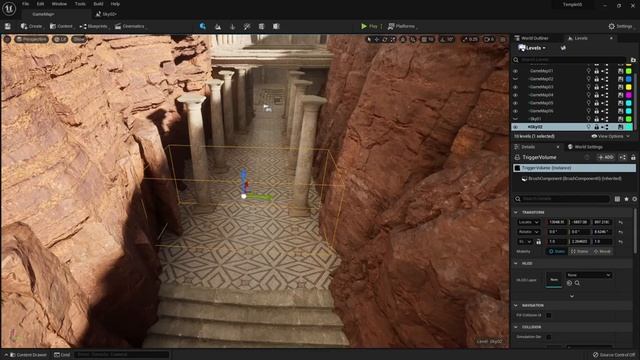The width and height of the screenshot is (640, 360).
Task: Open the Content Drawer
Action: [x=27, y=355]
